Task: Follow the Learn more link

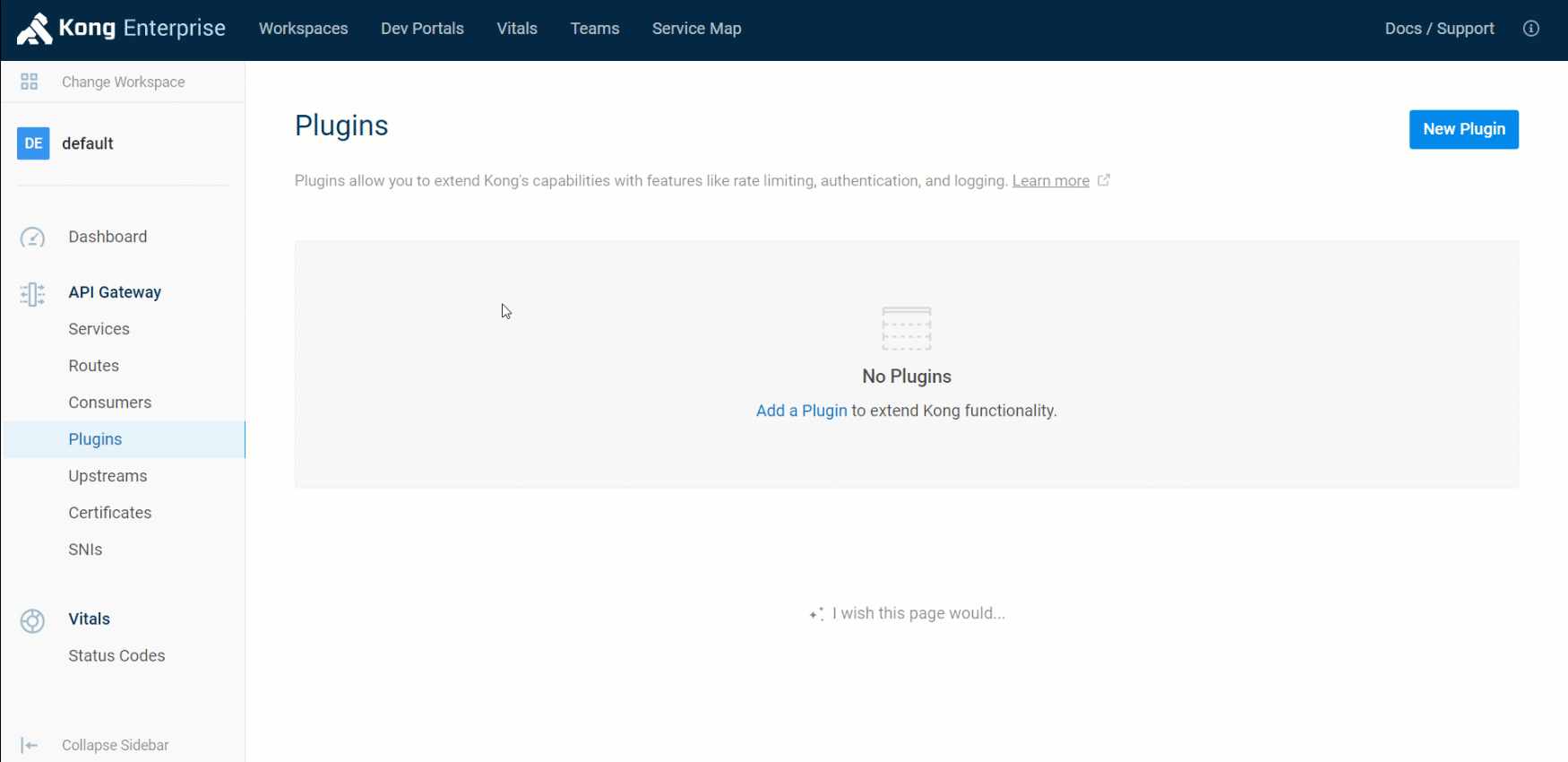Action: point(1051,181)
